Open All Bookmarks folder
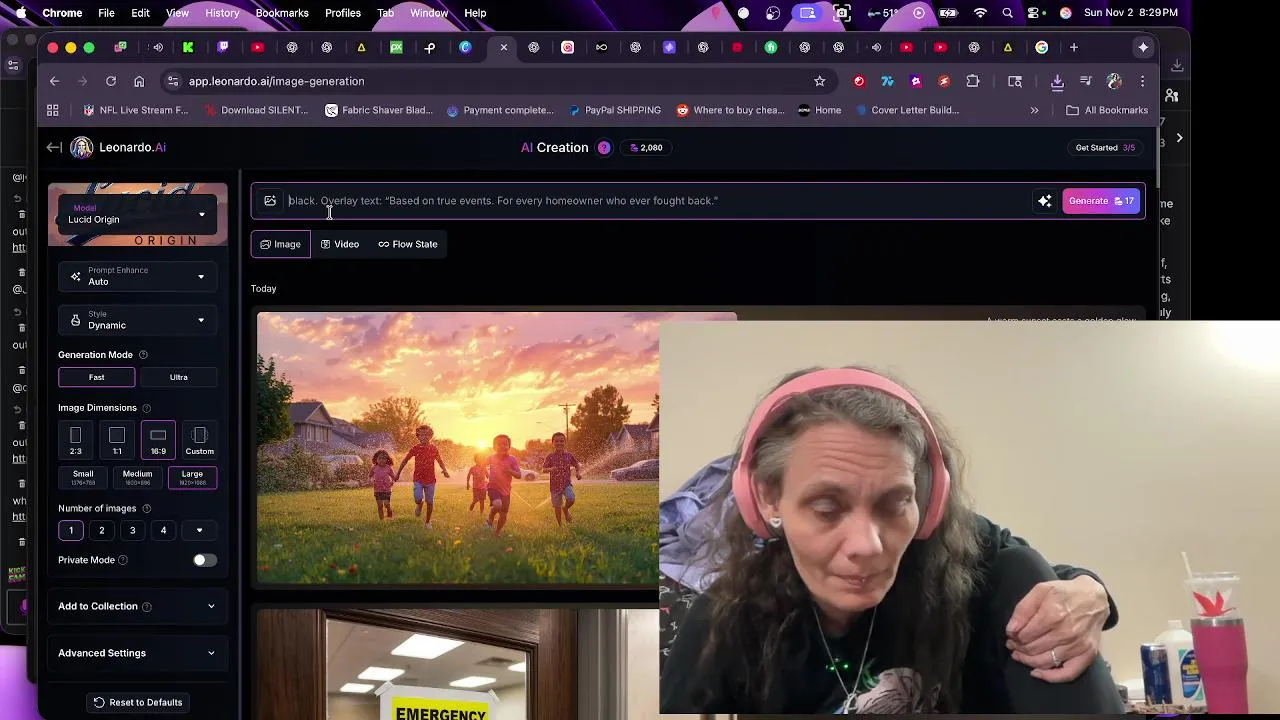Image resolution: width=1280 pixels, height=720 pixels. (x=1107, y=110)
